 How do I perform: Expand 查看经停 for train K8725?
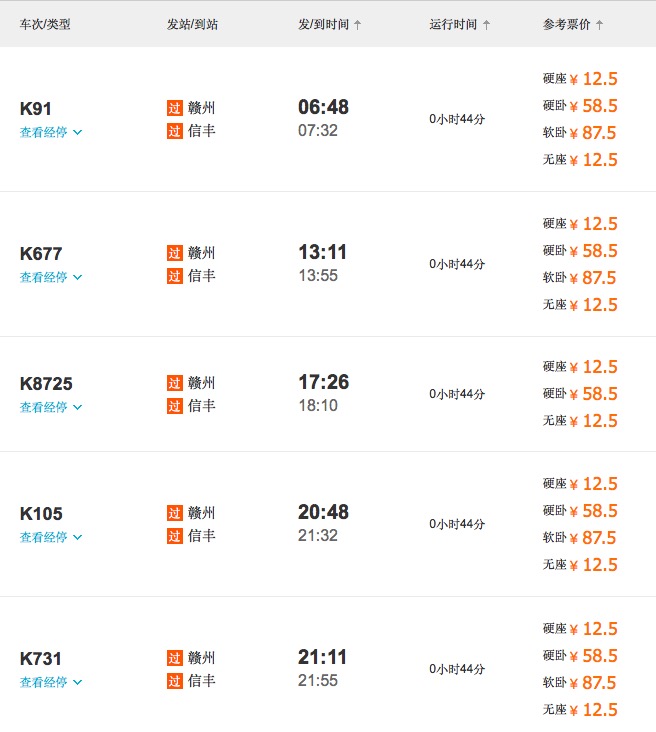[50, 407]
